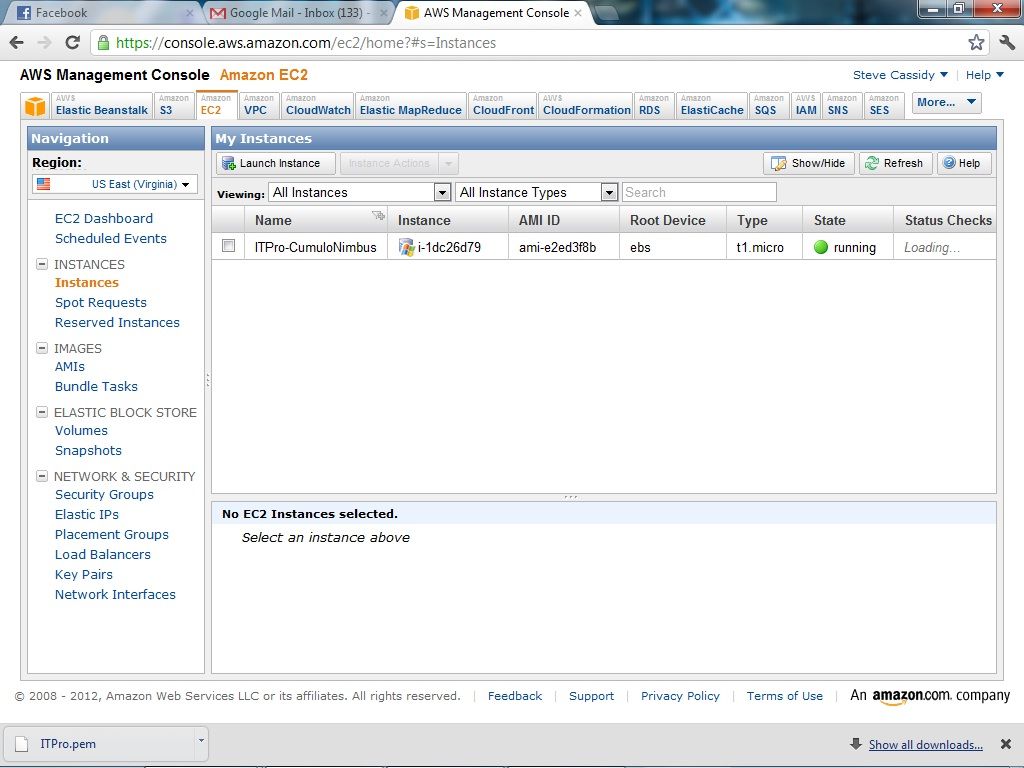Close the Google Mail tab
1024x768 pixels.
point(383,13)
